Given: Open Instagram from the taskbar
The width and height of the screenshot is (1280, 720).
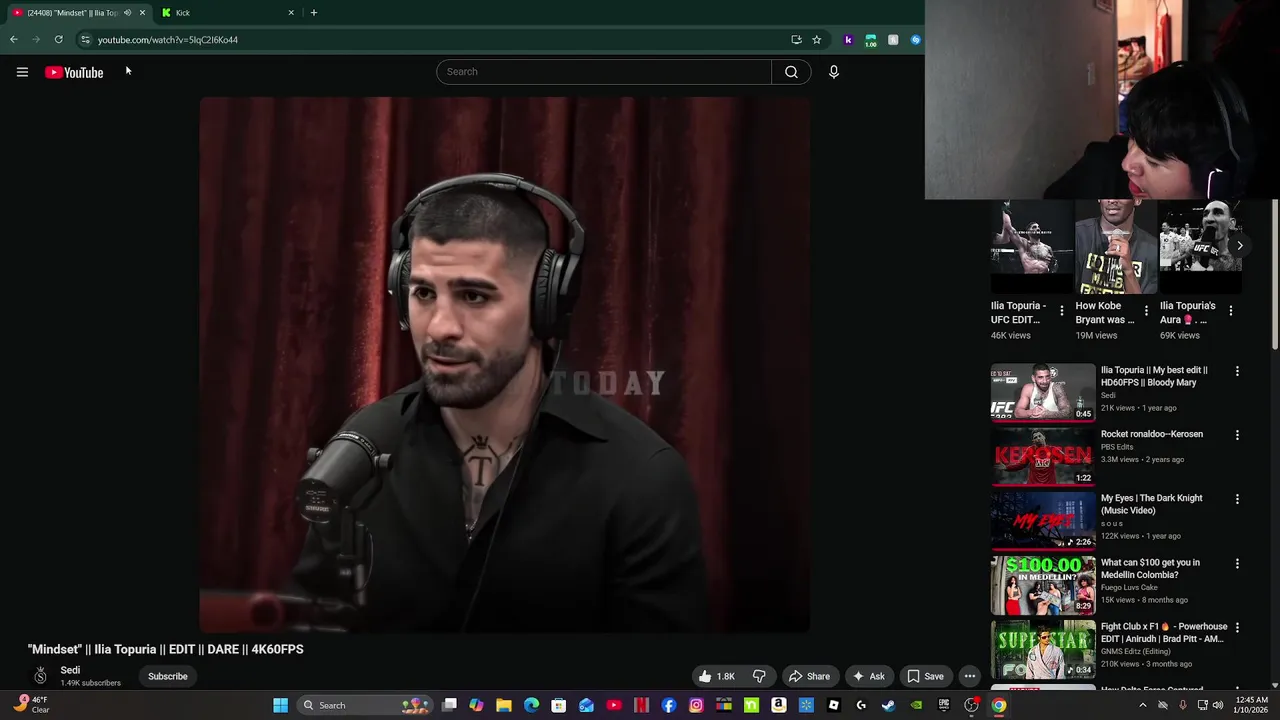Looking at the screenshot, I should click(x=696, y=705).
